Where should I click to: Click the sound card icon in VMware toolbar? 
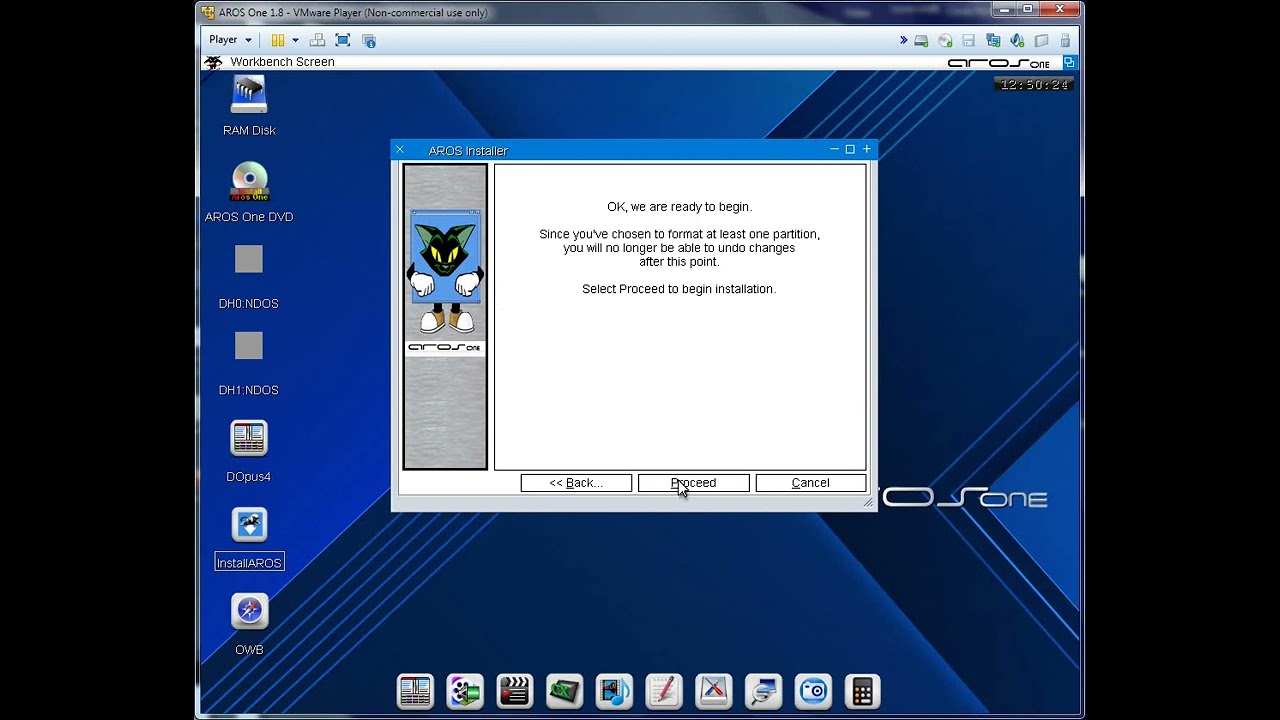click(x=1017, y=41)
